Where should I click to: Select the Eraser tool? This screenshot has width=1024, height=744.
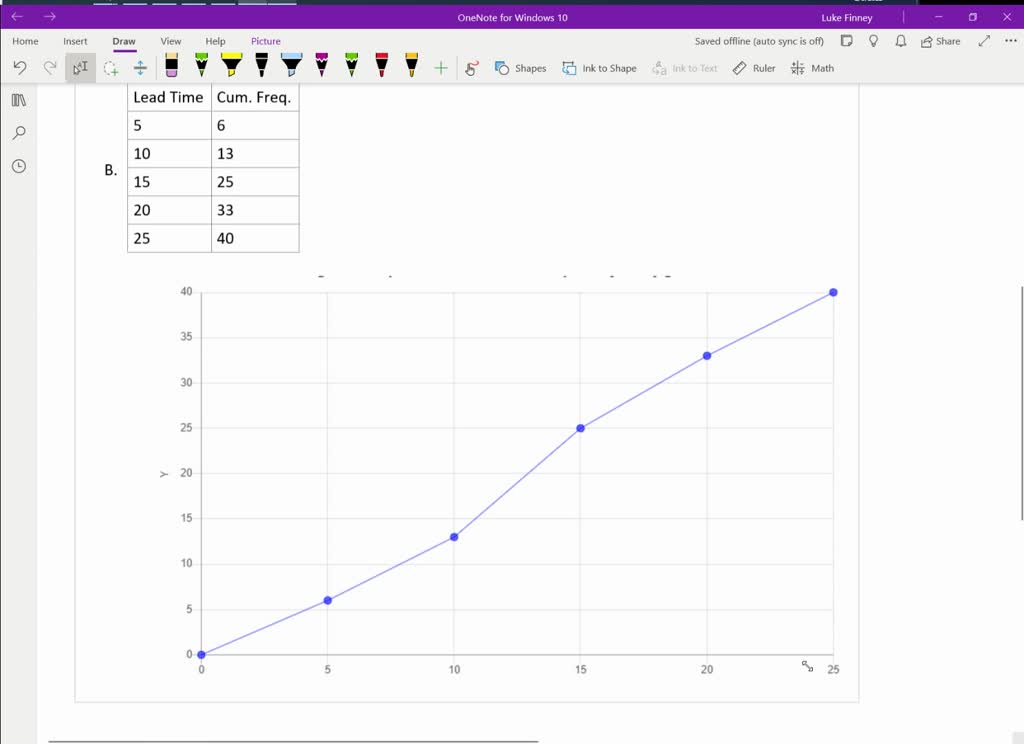point(172,67)
